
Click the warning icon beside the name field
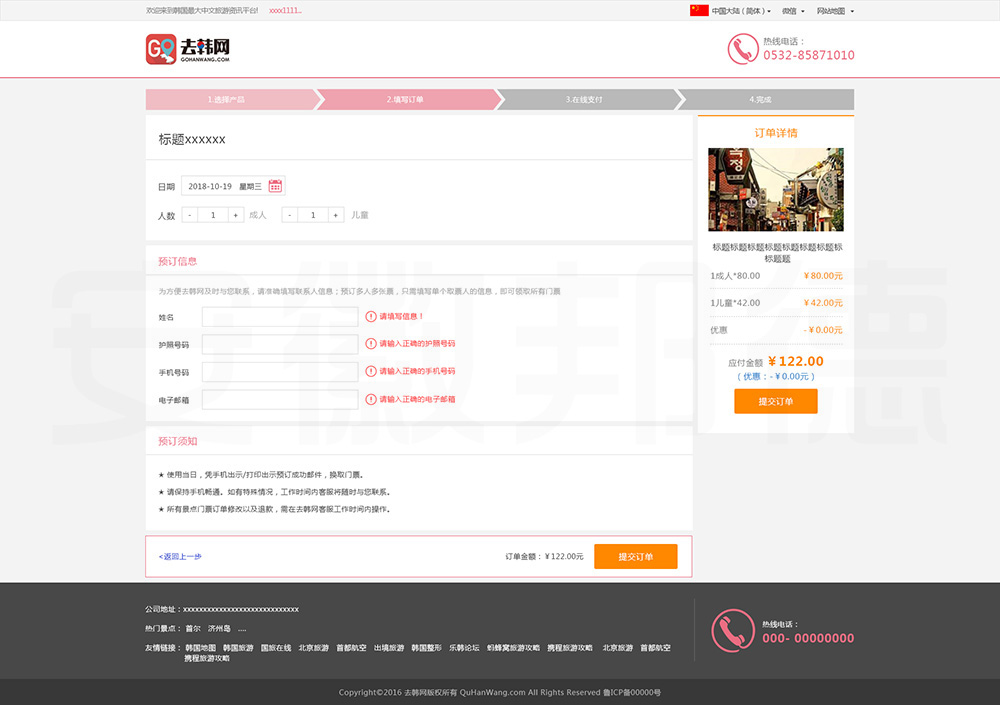pos(371,317)
